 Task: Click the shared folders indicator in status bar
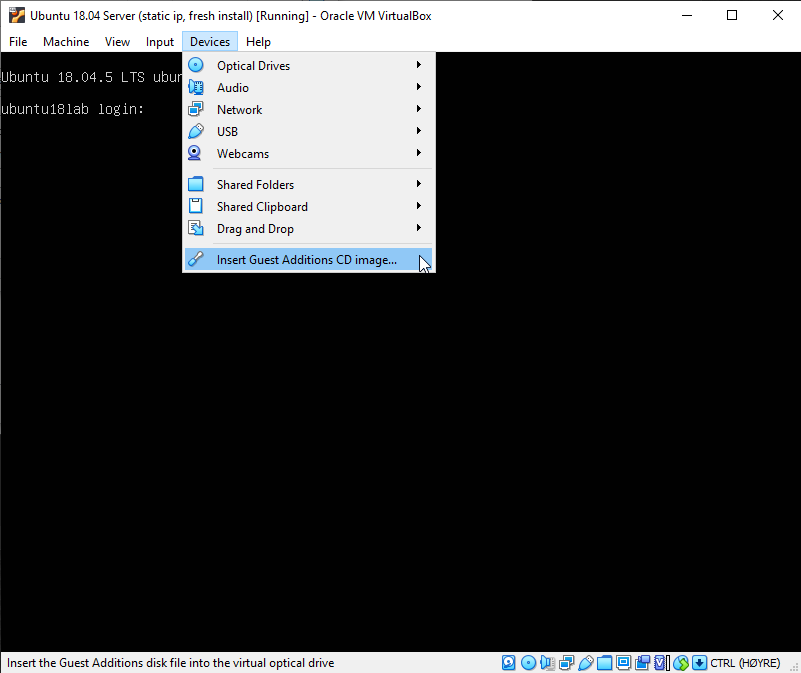[x=604, y=663]
